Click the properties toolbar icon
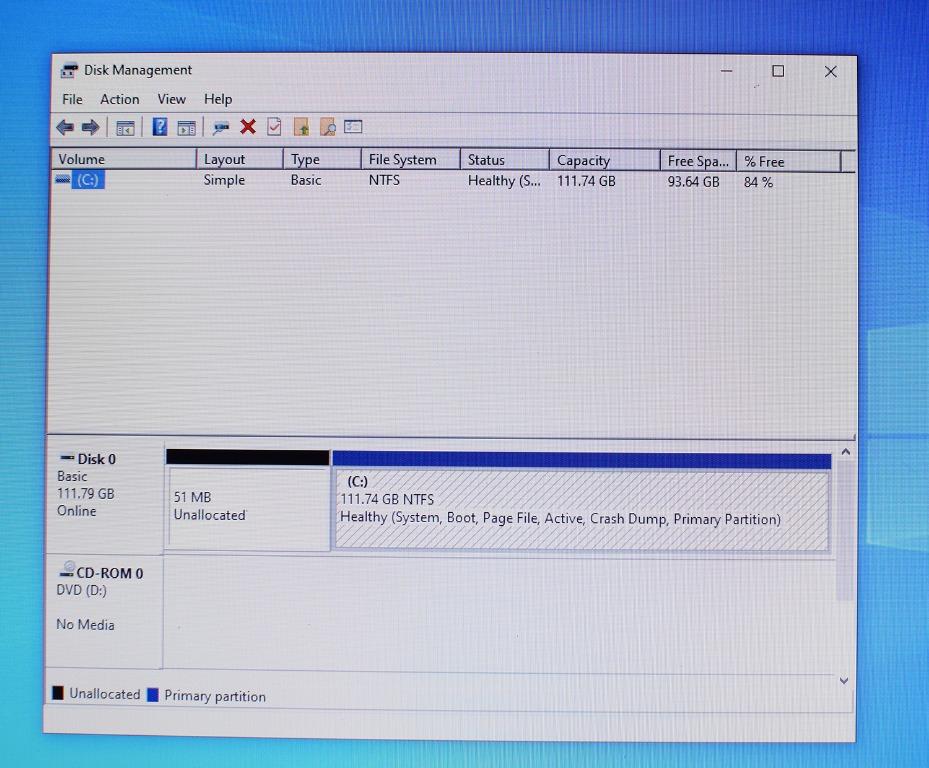The width and height of the screenshot is (929, 768). (273, 126)
